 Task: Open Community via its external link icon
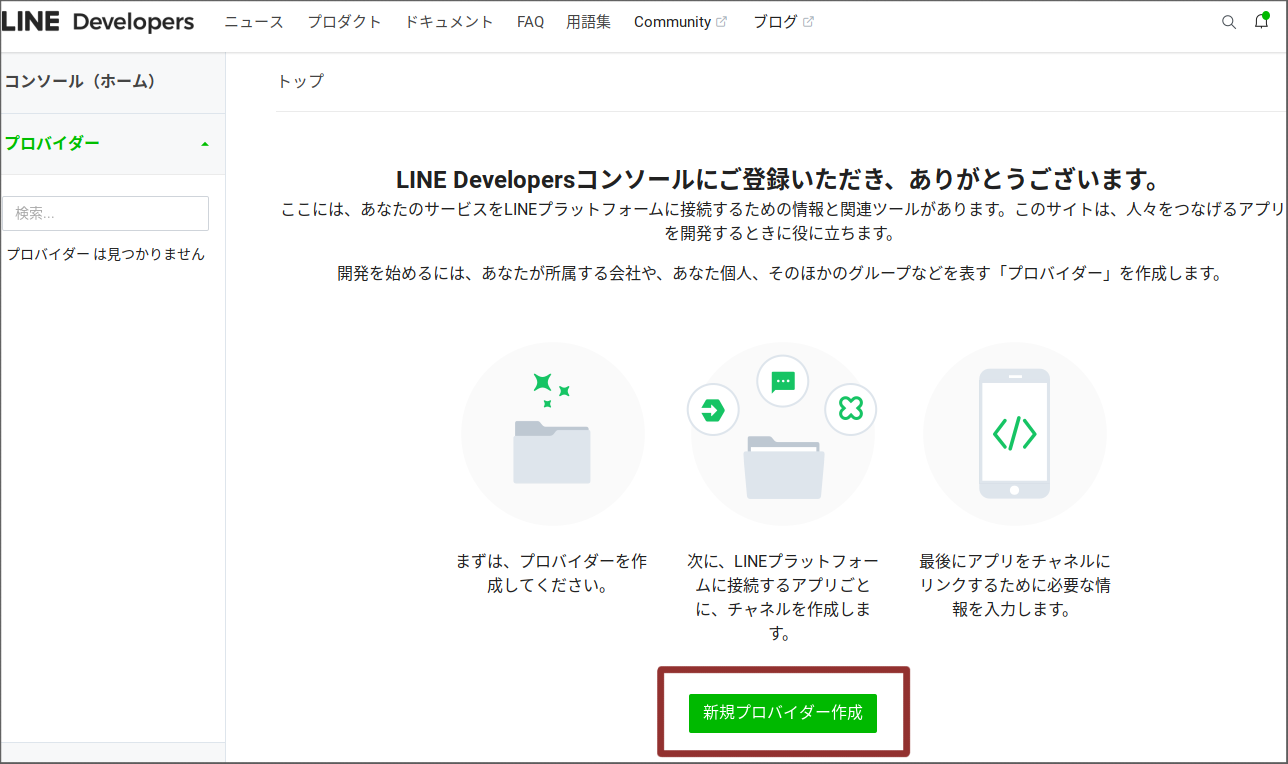click(722, 20)
